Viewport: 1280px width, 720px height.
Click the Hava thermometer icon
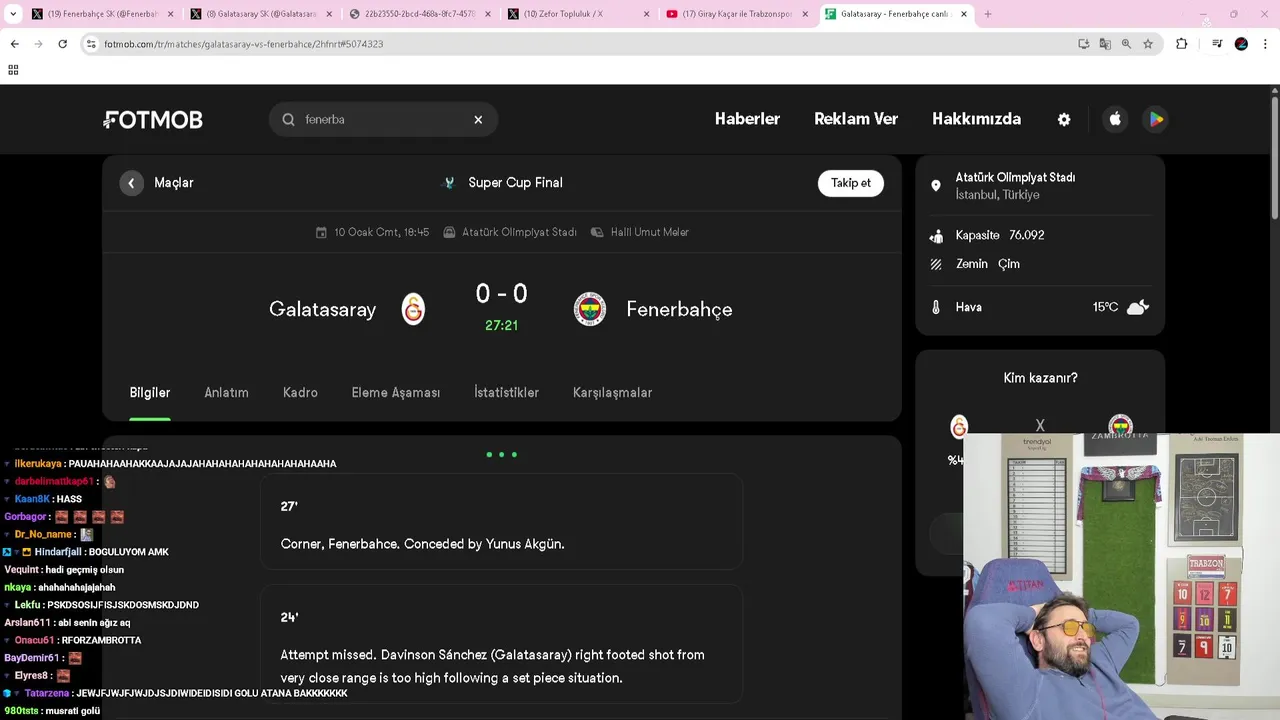click(x=936, y=308)
